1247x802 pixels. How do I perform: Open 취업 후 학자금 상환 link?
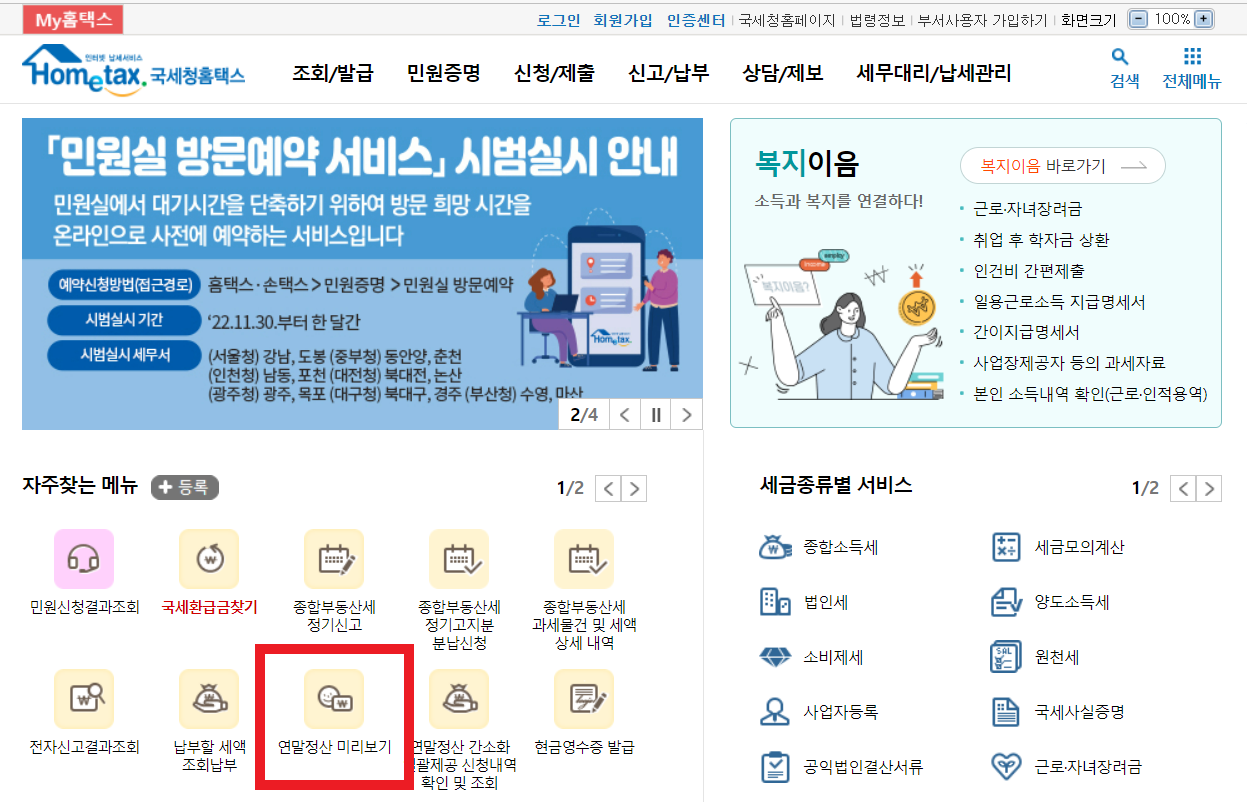(1041, 240)
